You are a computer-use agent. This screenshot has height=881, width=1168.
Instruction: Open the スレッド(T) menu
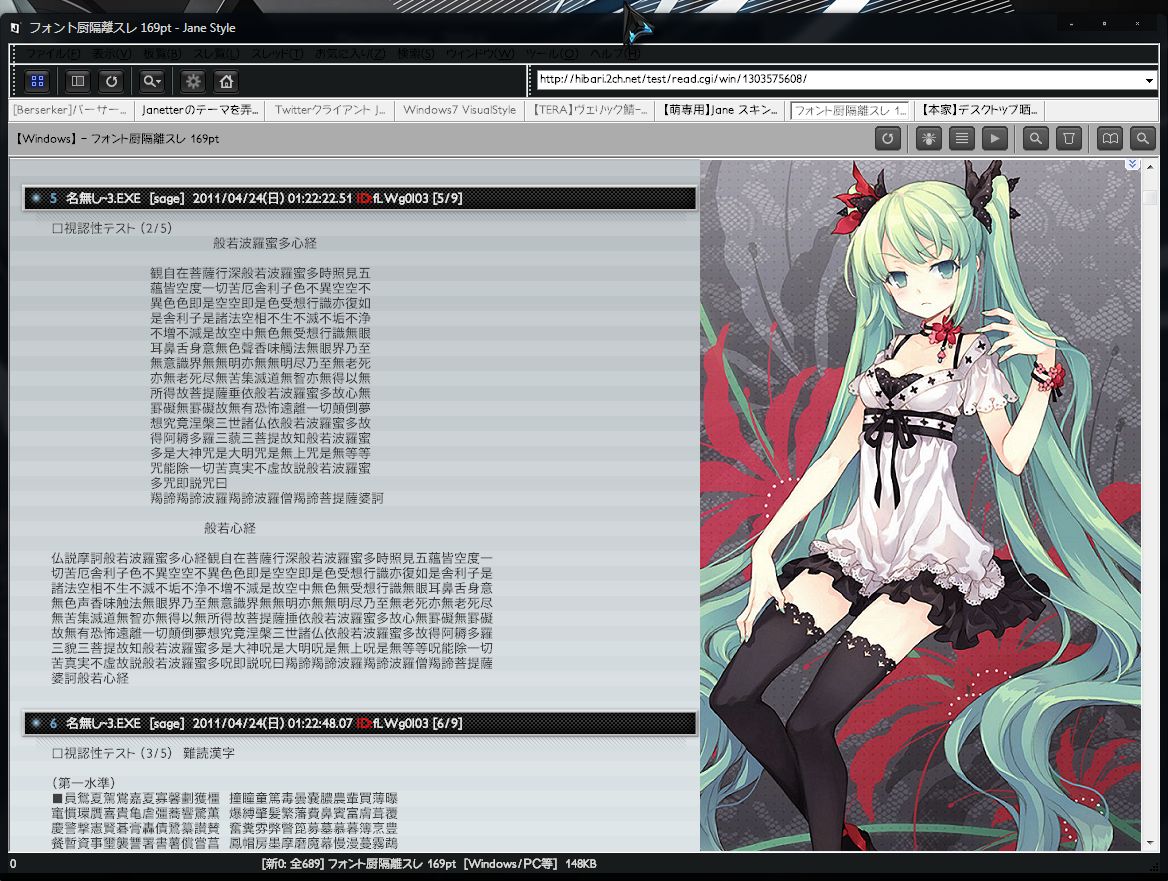point(276,54)
